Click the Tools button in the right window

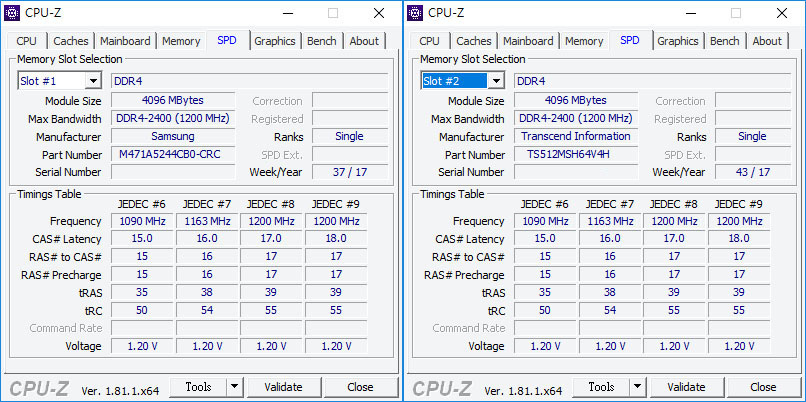click(601, 387)
